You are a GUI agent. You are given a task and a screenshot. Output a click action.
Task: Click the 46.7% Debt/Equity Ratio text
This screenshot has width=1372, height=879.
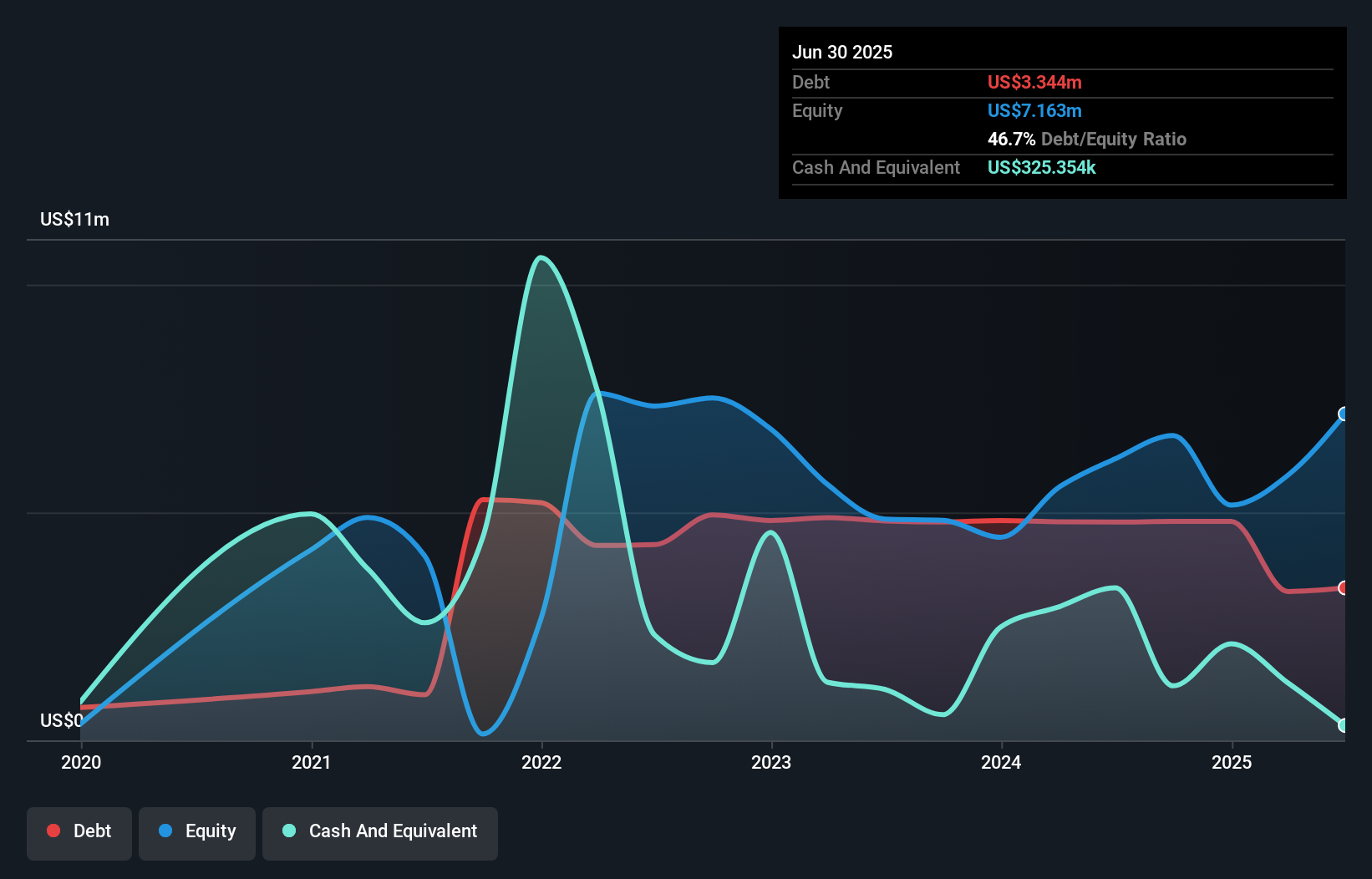click(1087, 139)
